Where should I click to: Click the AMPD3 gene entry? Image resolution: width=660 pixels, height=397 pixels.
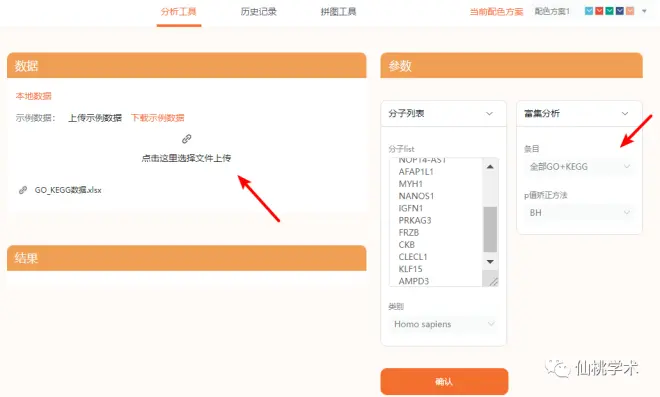[x=414, y=281]
